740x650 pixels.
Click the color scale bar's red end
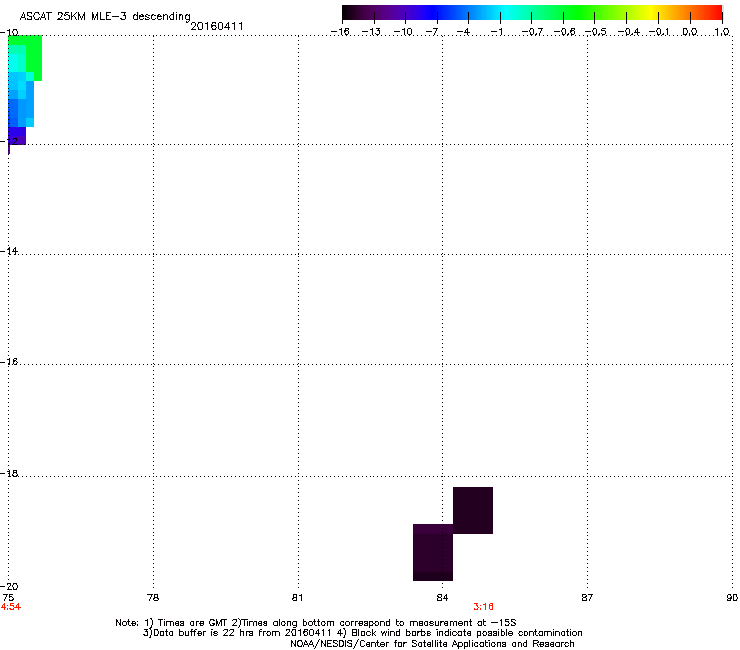pos(715,13)
